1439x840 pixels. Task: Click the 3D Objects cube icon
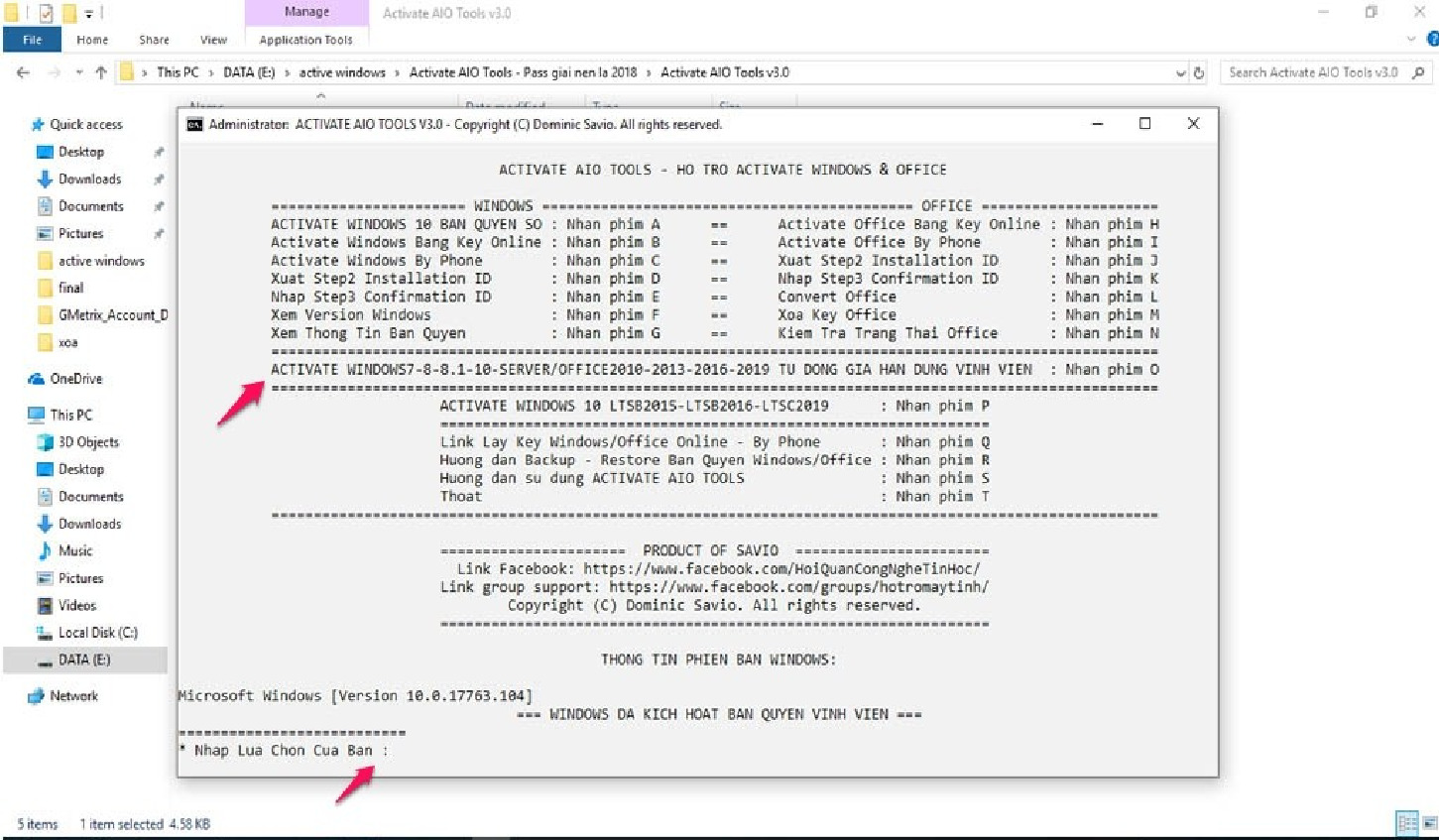45,442
